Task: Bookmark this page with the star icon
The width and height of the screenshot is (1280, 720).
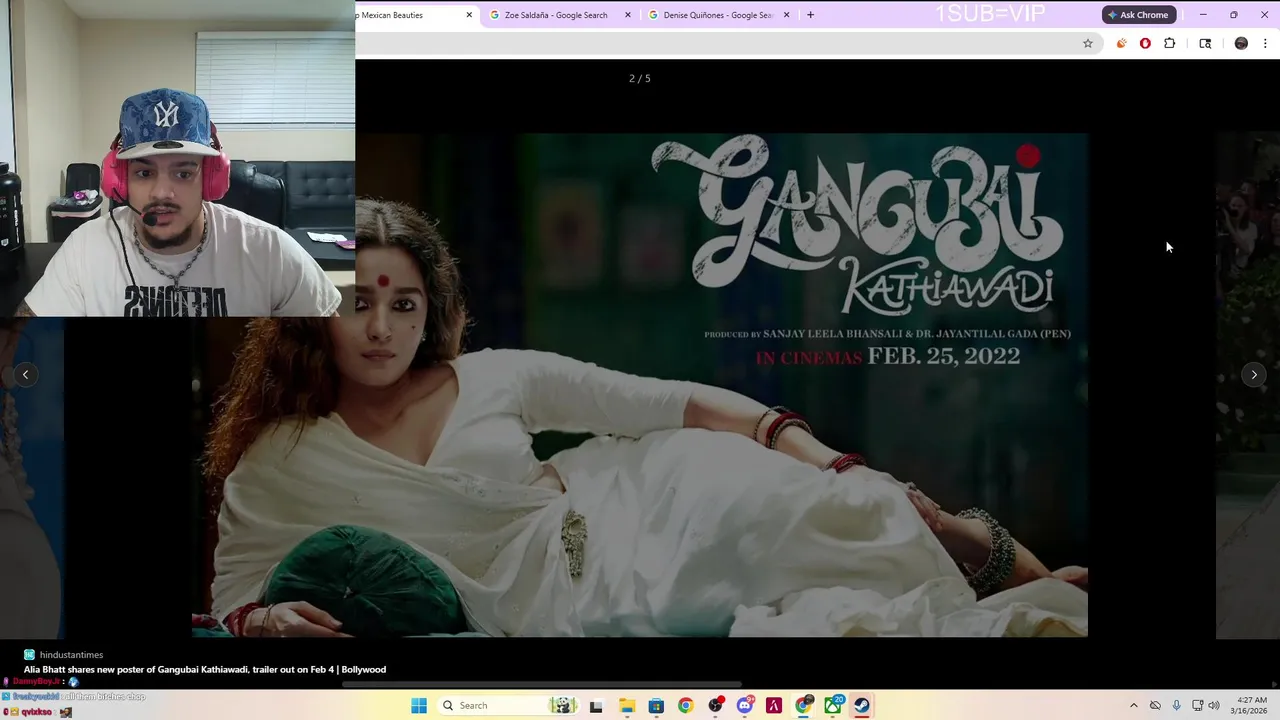Action: click(1088, 43)
